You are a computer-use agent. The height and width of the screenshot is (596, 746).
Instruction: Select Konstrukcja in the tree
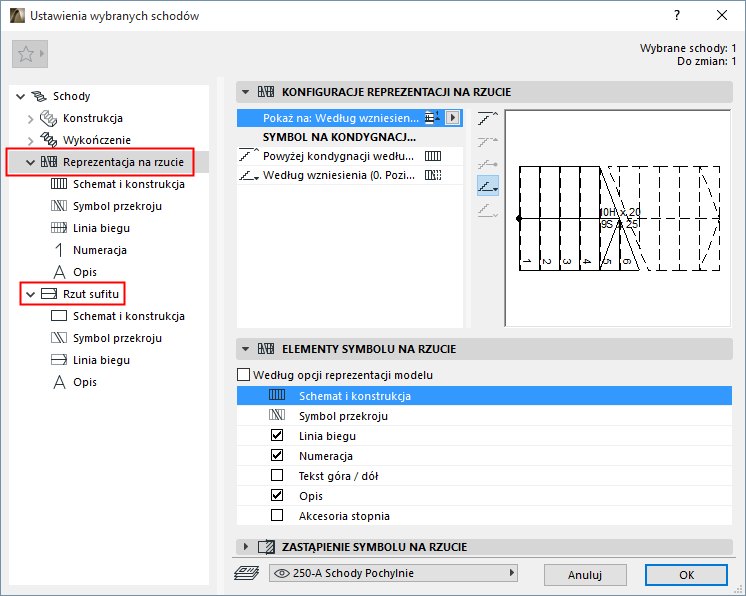click(x=93, y=118)
